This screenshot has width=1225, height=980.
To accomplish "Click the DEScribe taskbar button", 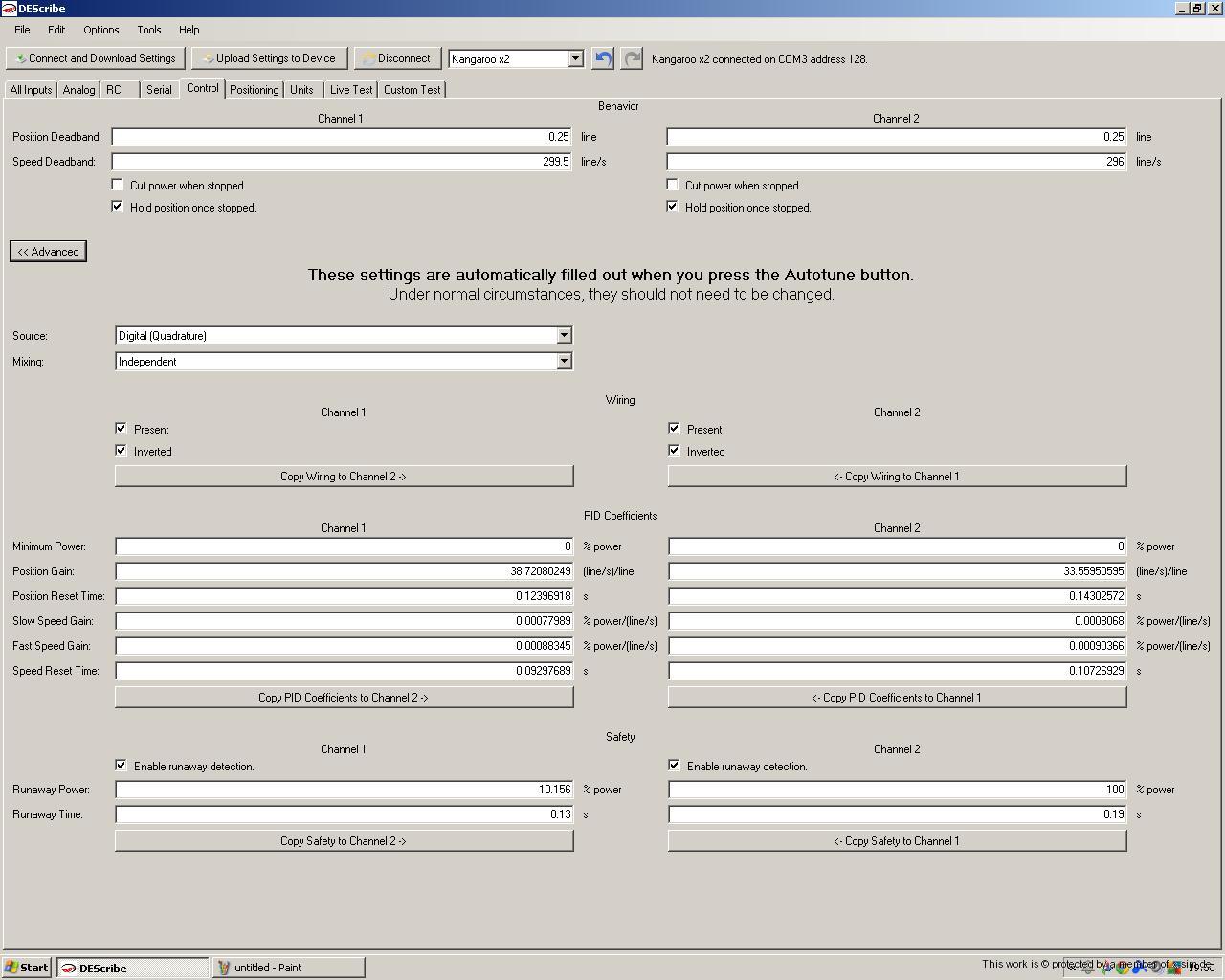I will pos(132,968).
